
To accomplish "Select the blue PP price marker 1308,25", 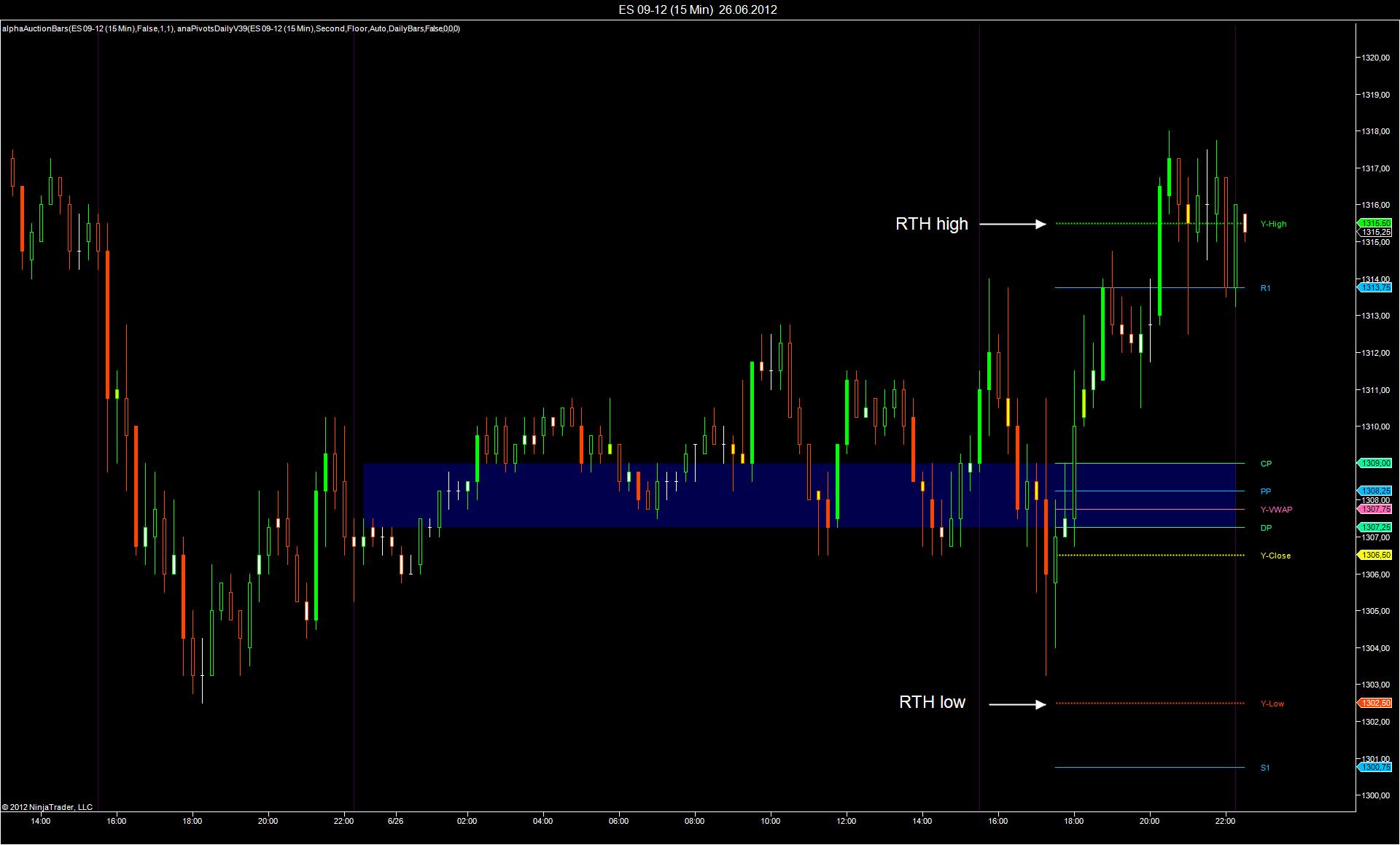I will (x=1375, y=491).
